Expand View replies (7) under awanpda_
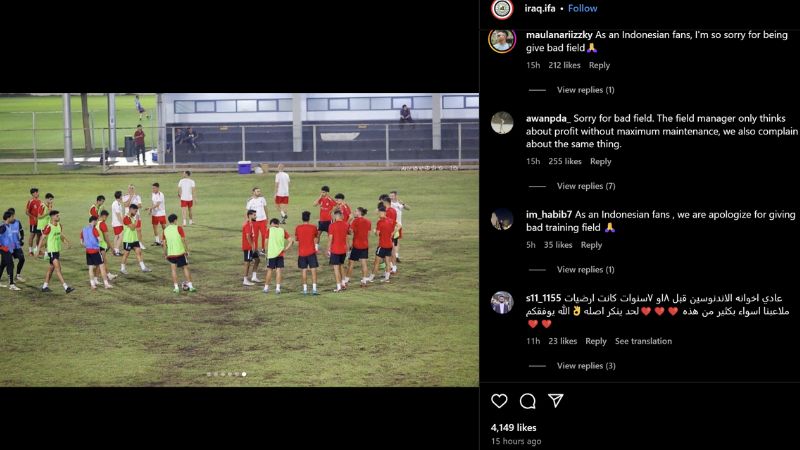Screen dimensions: 800x450 [586, 186]
